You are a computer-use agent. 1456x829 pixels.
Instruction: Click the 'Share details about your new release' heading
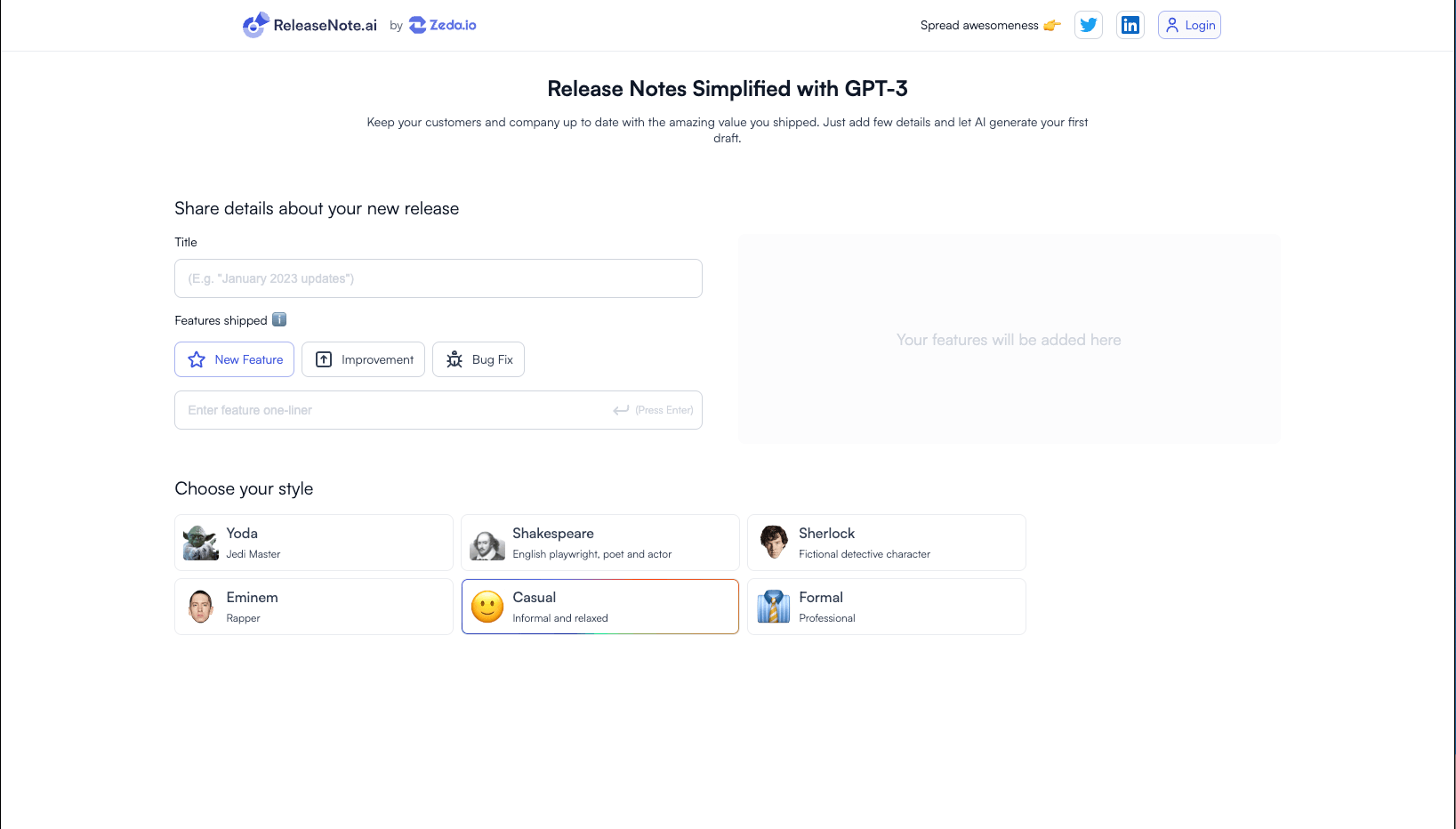pos(317,208)
